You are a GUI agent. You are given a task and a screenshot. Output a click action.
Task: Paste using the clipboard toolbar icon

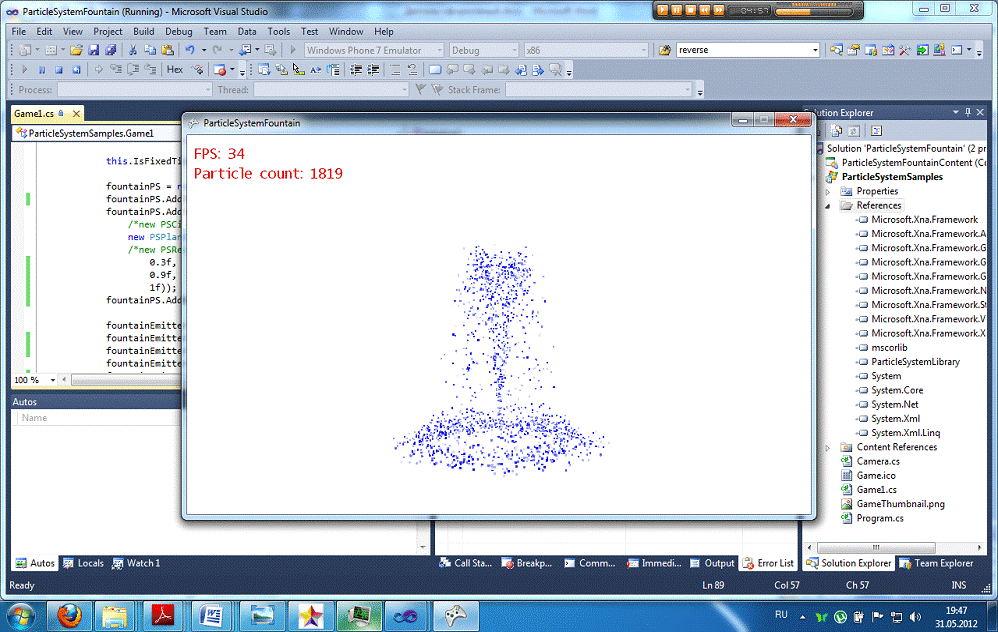tap(167, 50)
